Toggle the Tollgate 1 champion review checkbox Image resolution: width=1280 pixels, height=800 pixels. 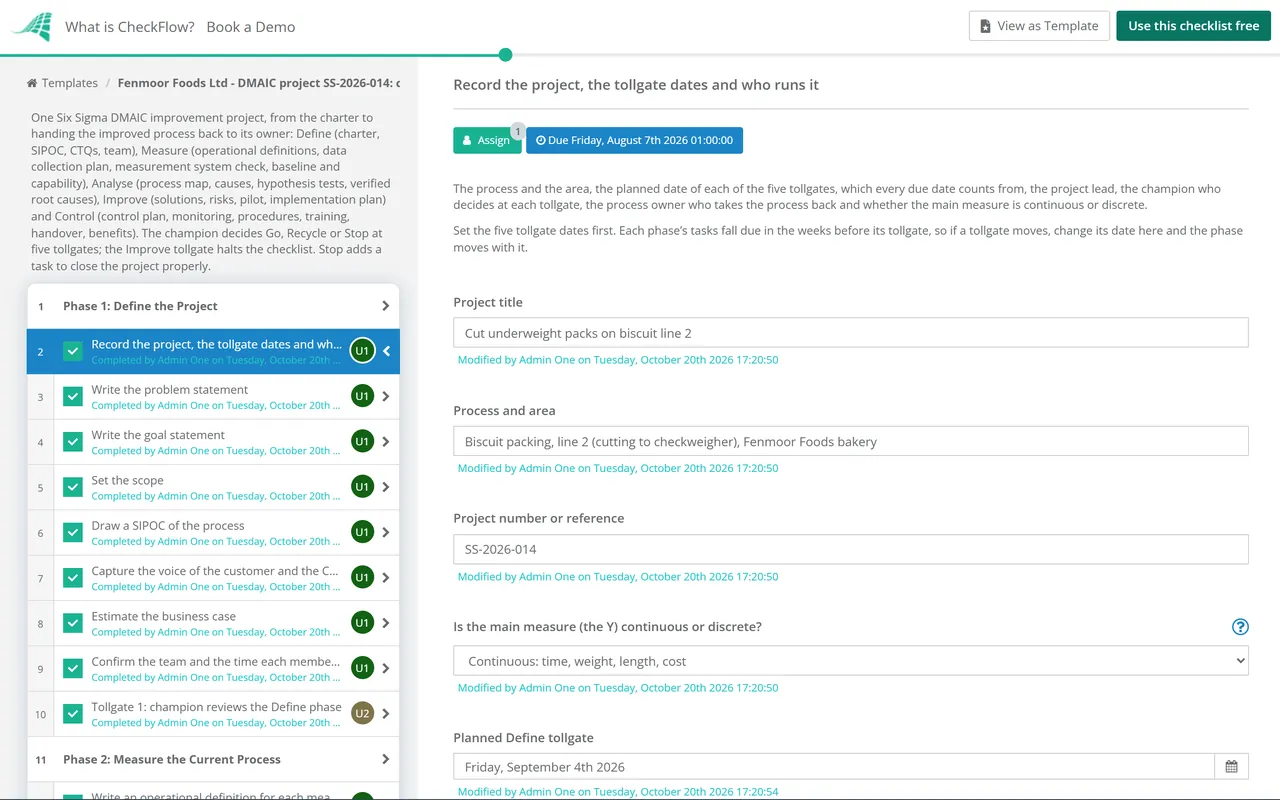tap(73, 713)
